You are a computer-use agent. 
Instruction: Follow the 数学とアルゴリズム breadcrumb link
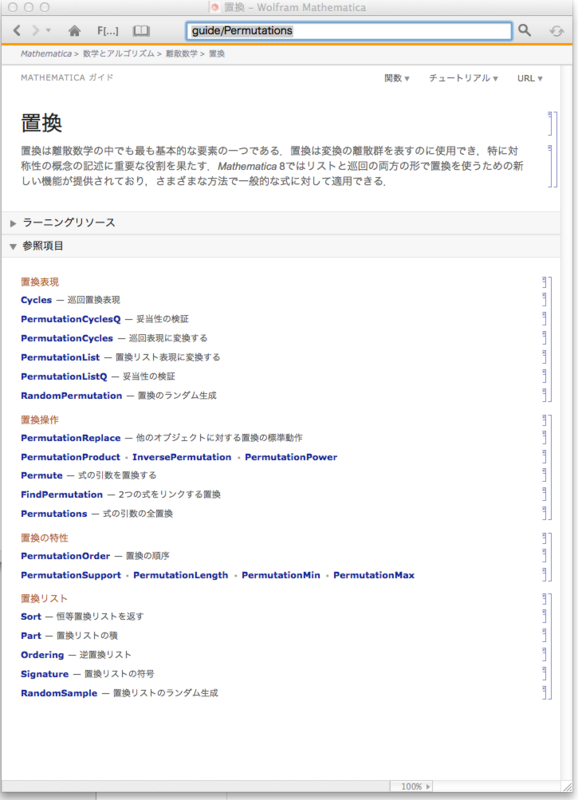pyautogui.click(x=118, y=54)
